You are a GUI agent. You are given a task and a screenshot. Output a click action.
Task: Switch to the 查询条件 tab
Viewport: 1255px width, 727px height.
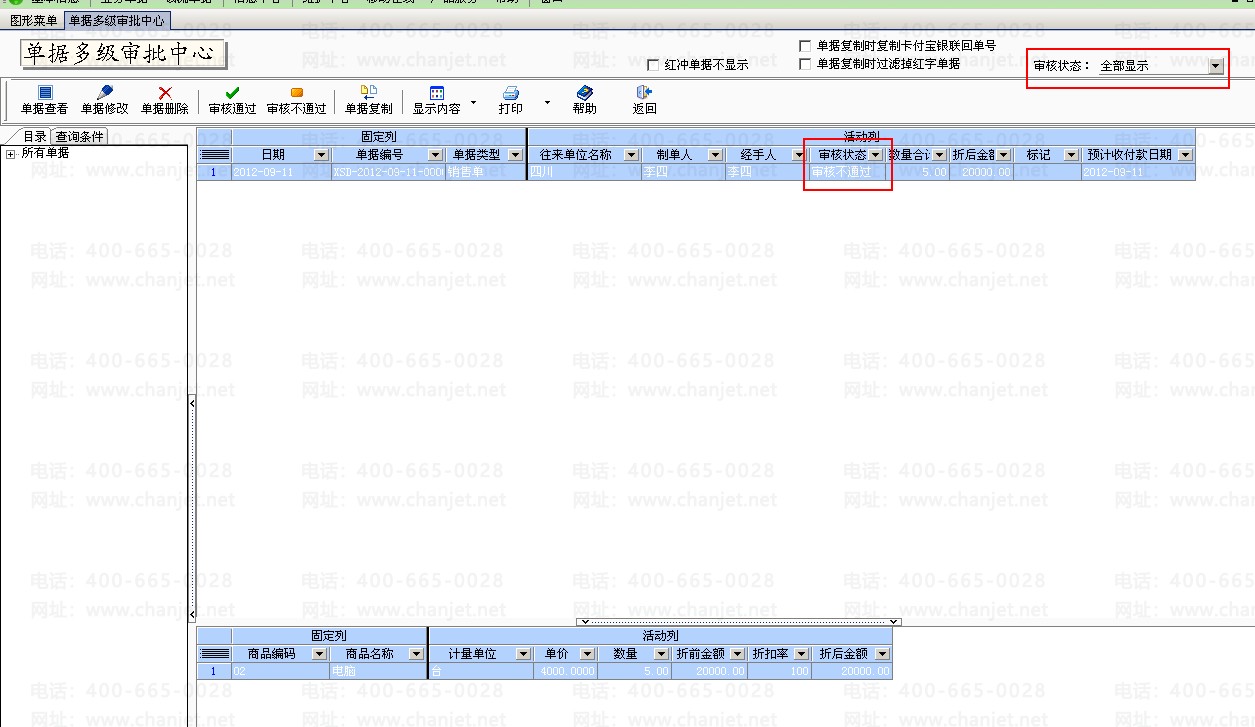79,137
